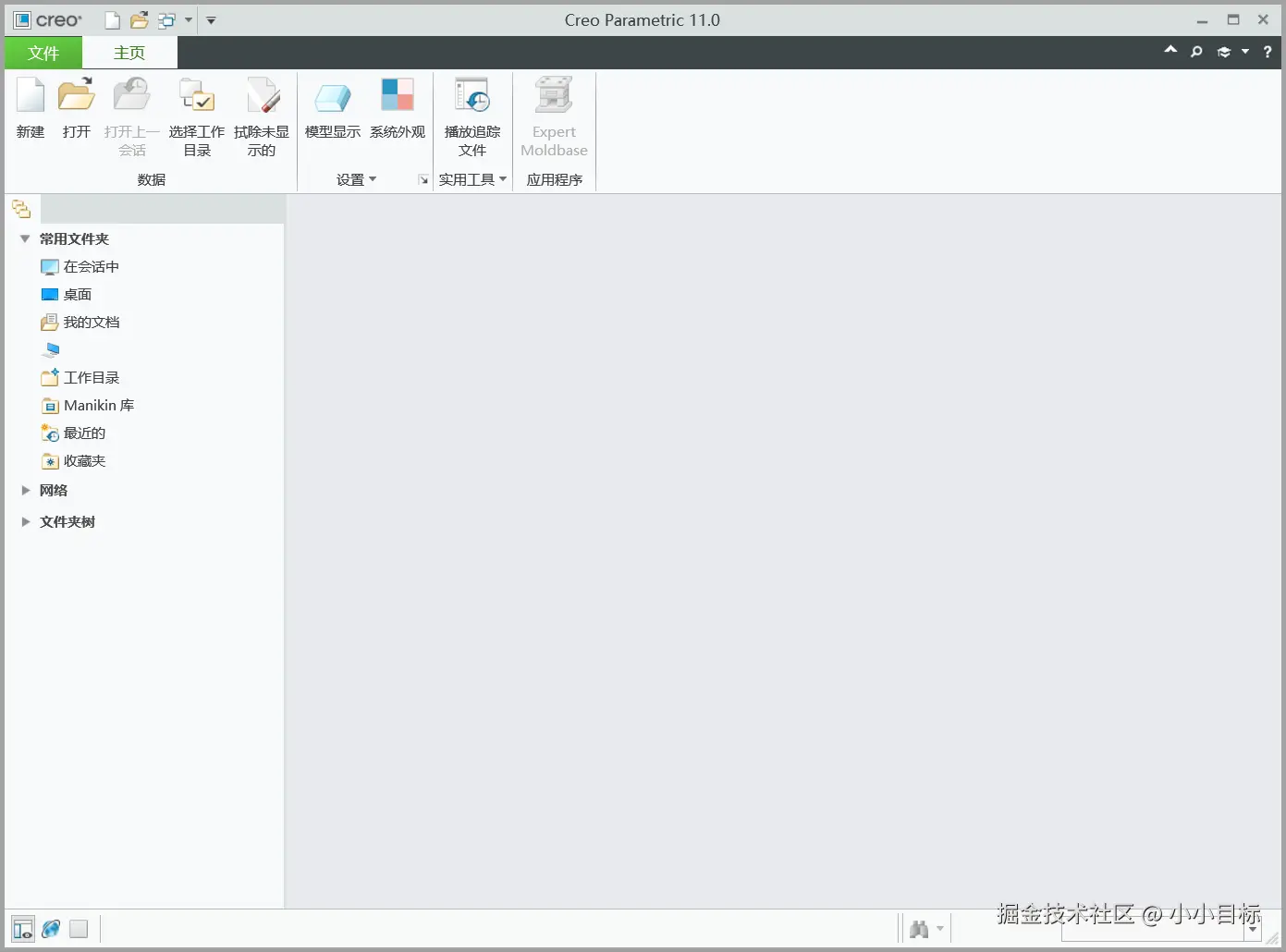Click quick-access New document icon in title bar
This screenshot has width=1286, height=952.
click(113, 20)
